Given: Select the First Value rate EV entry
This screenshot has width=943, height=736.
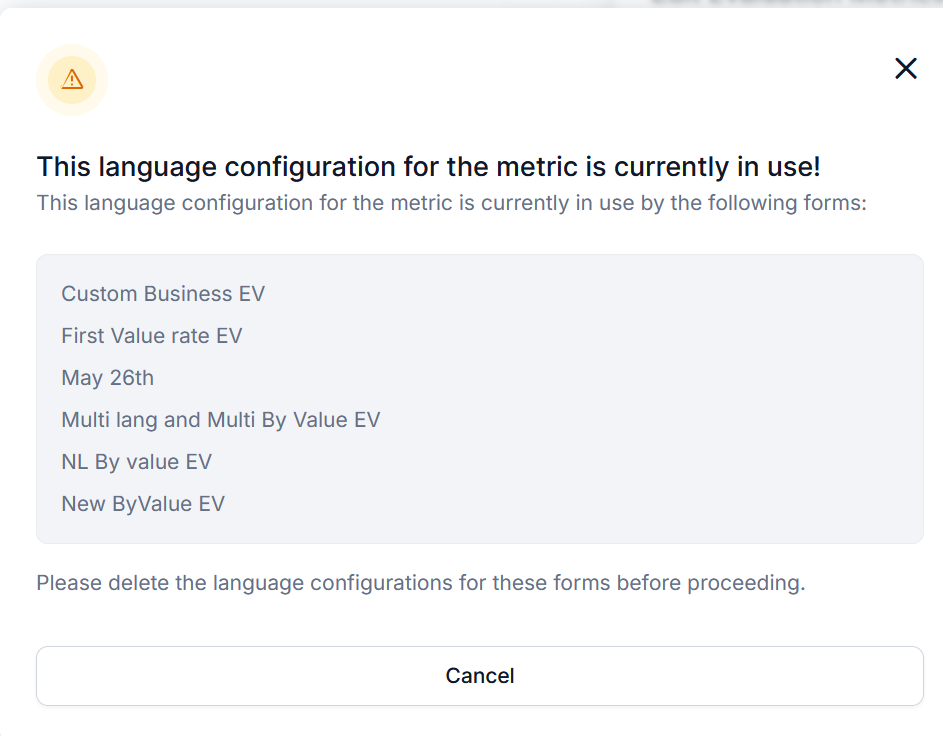Looking at the screenshot, I should [152, 336].
